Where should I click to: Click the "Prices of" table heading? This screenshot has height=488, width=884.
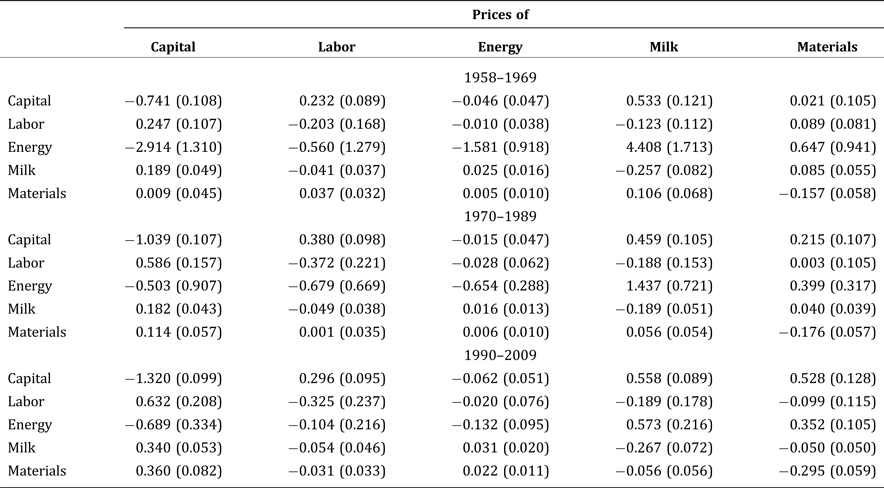[500, 15]
